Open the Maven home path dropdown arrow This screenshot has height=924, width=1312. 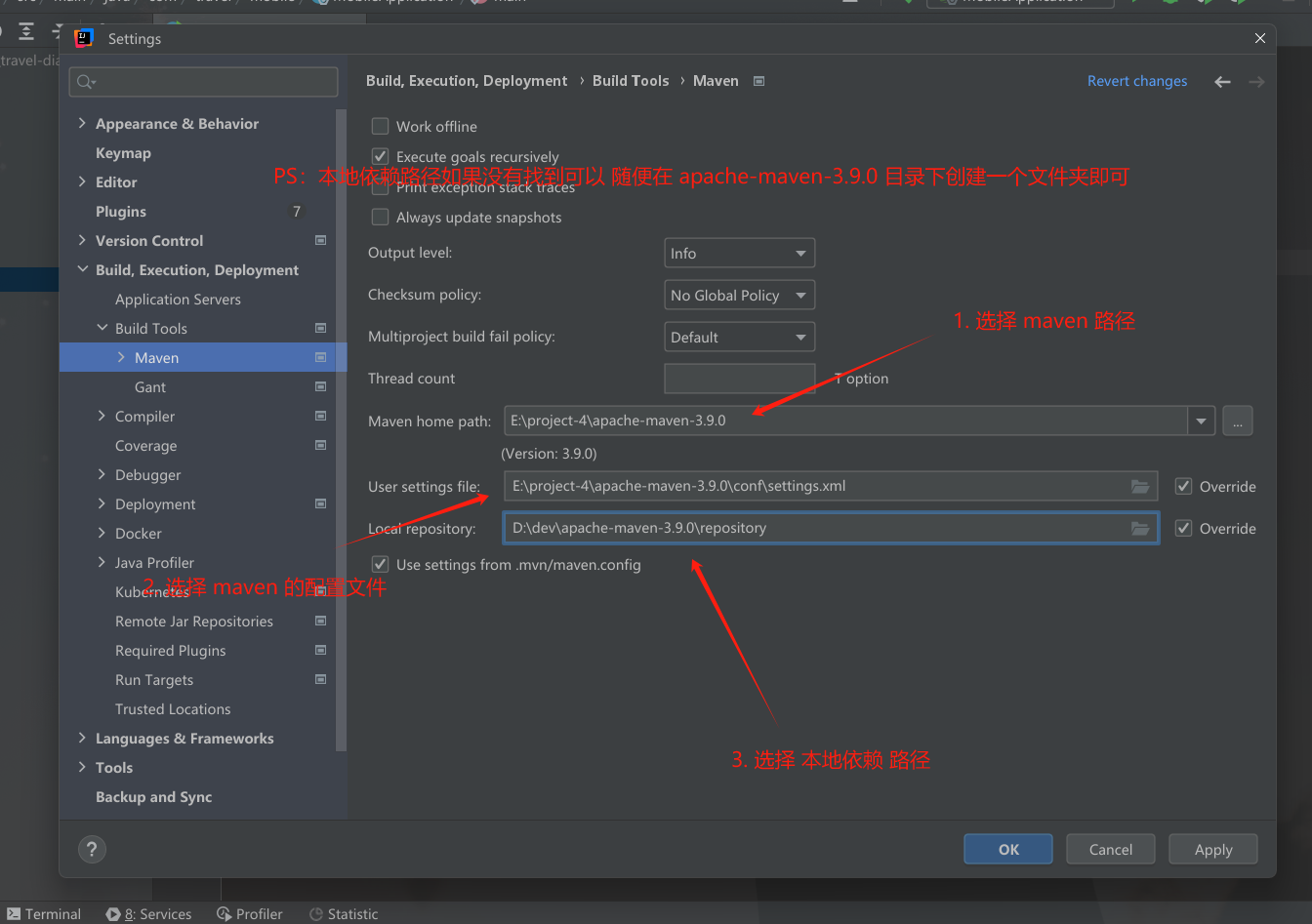(1202, 422)
